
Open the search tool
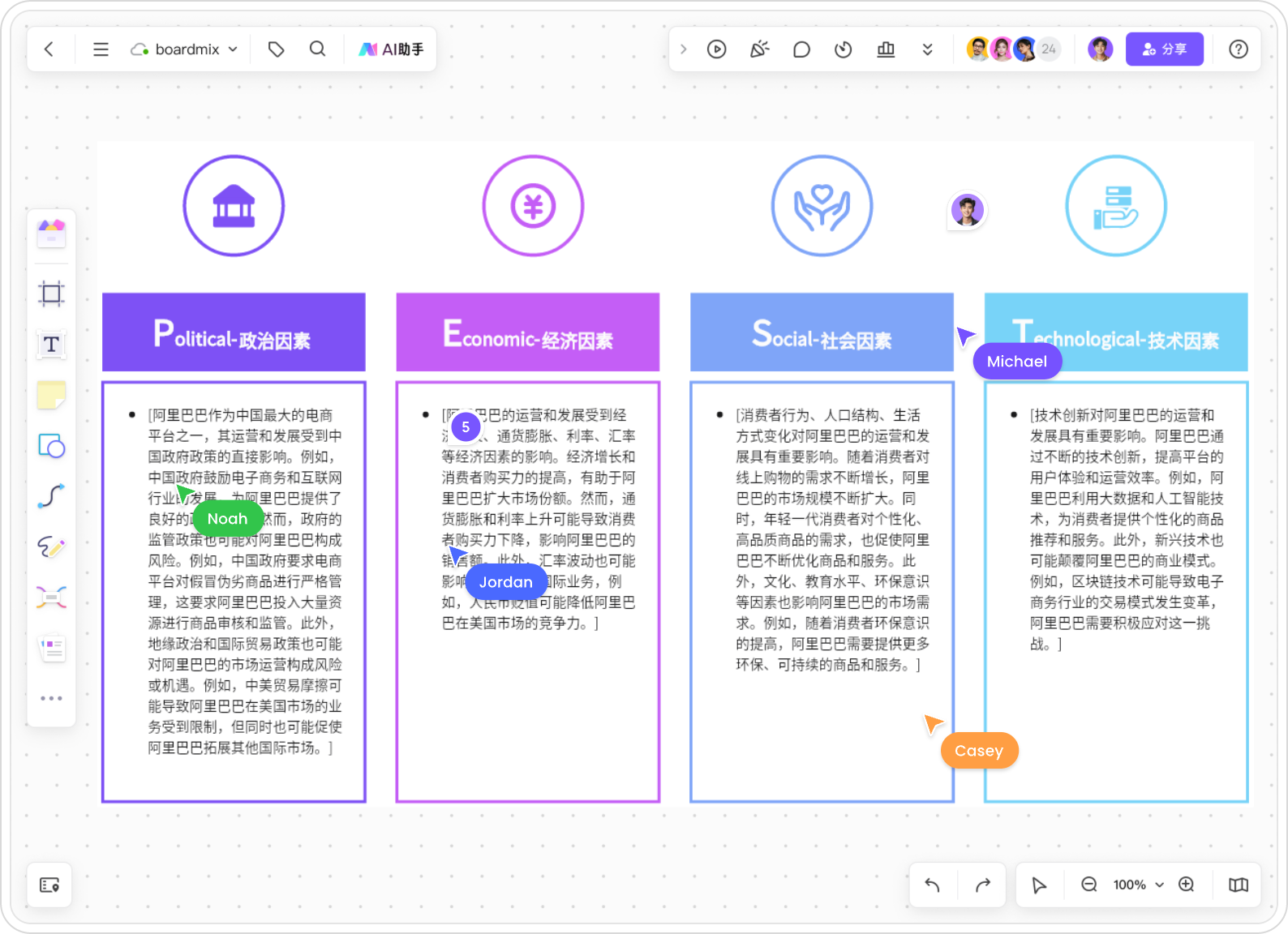click(318, 49)
